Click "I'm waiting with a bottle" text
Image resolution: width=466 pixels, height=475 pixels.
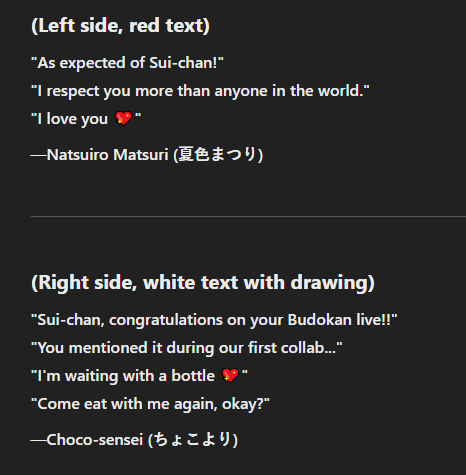coord(126,376)
